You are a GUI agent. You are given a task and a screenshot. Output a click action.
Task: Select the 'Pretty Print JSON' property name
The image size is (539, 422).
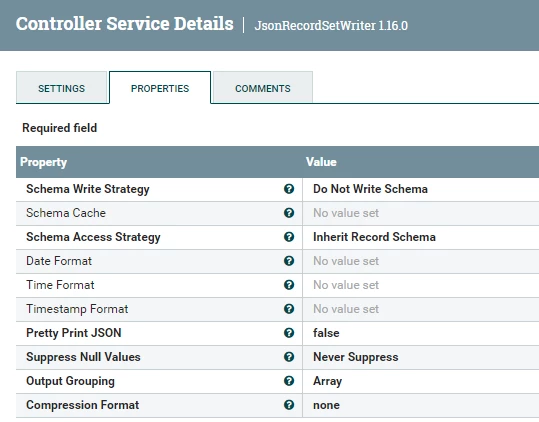pyautogui.click(x=74, y=333)
